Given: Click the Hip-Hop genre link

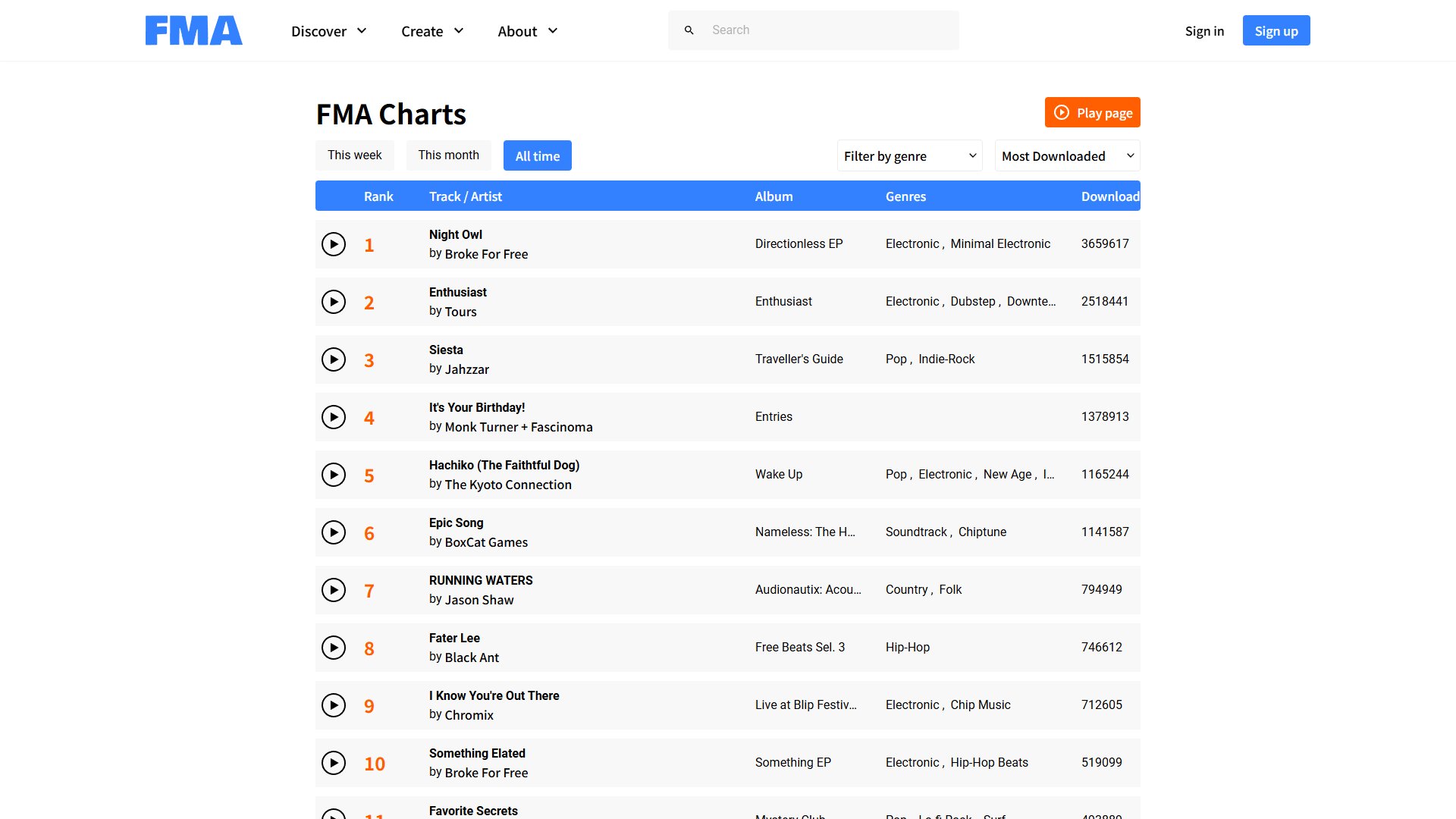Looking at the screenshot, I should coord(908,648).
